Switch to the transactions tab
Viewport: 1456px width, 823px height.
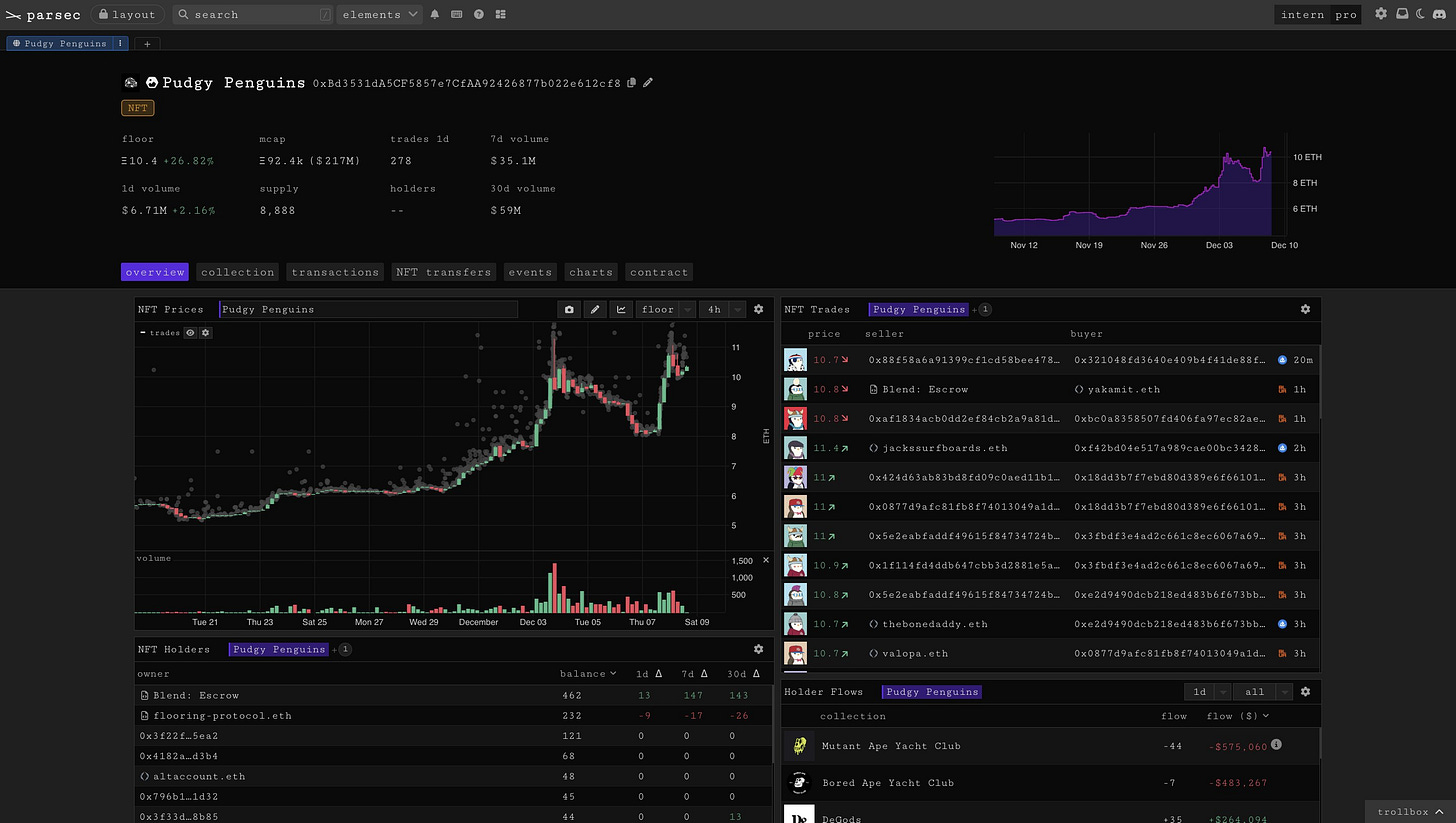pos(335,272)
